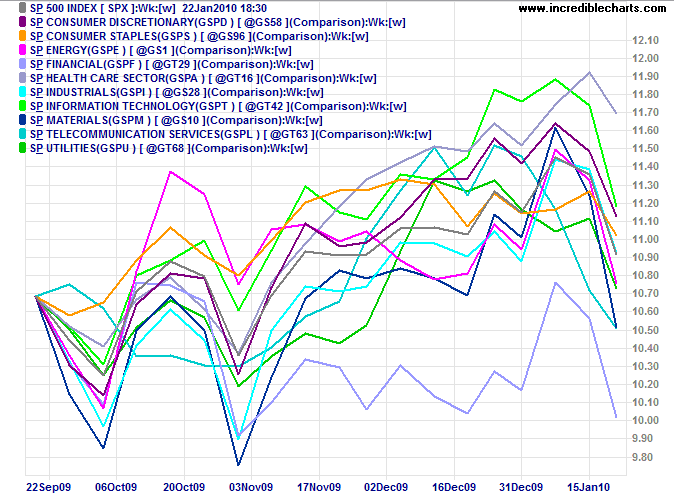Click the 9.80 price scale value
Screen dimensions: 675x500
coord(642,457)
